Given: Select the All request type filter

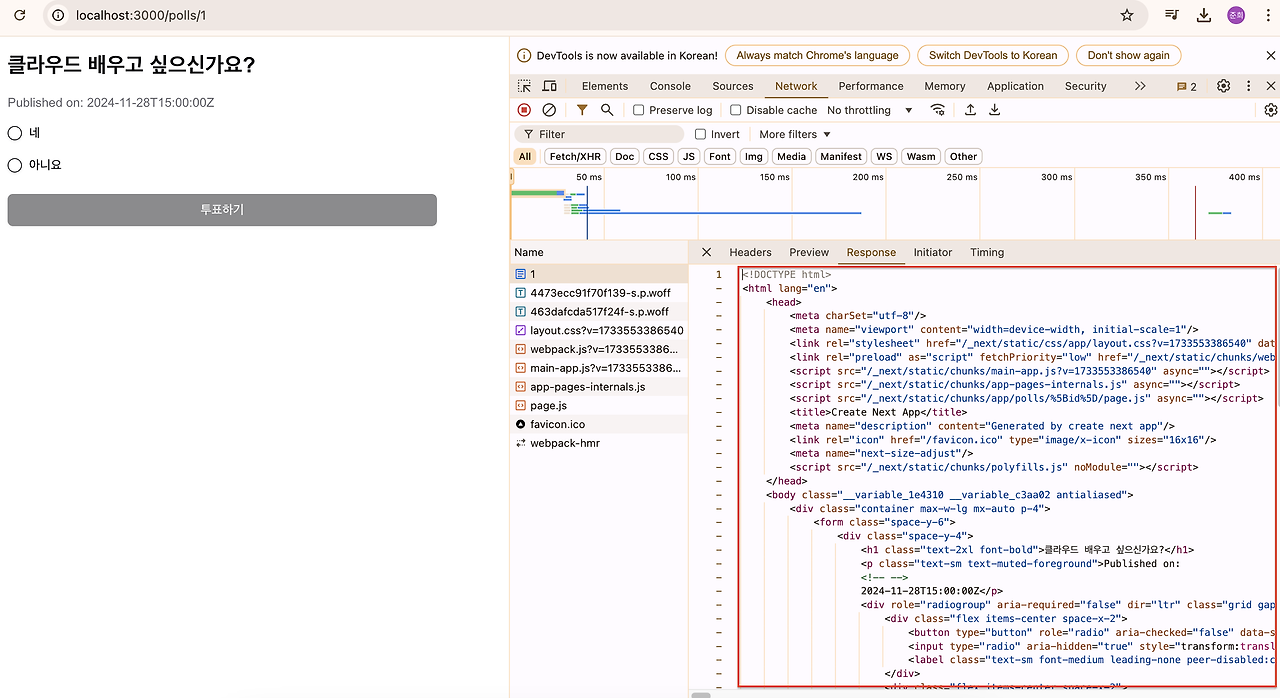Looking at the screenshot, I should pyautogui.click(x=525, y=156).
